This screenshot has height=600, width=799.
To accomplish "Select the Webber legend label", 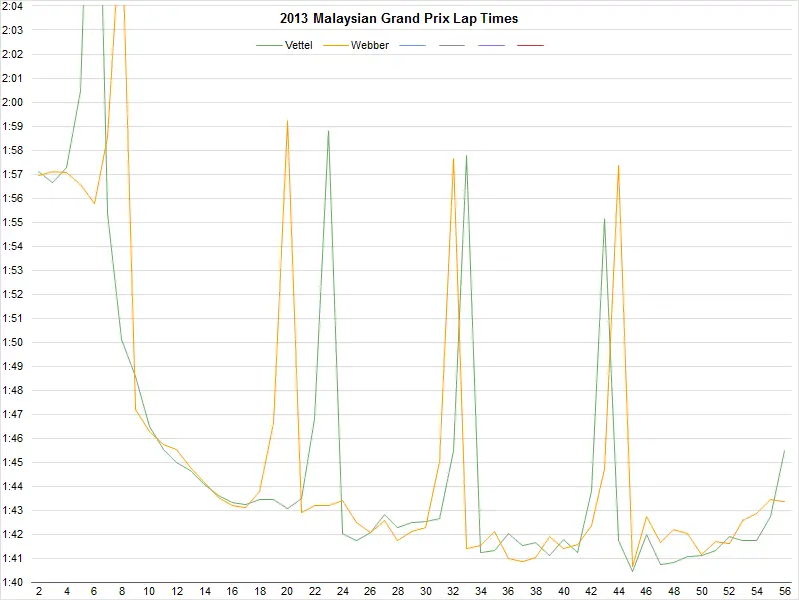I will click(370, 45).
